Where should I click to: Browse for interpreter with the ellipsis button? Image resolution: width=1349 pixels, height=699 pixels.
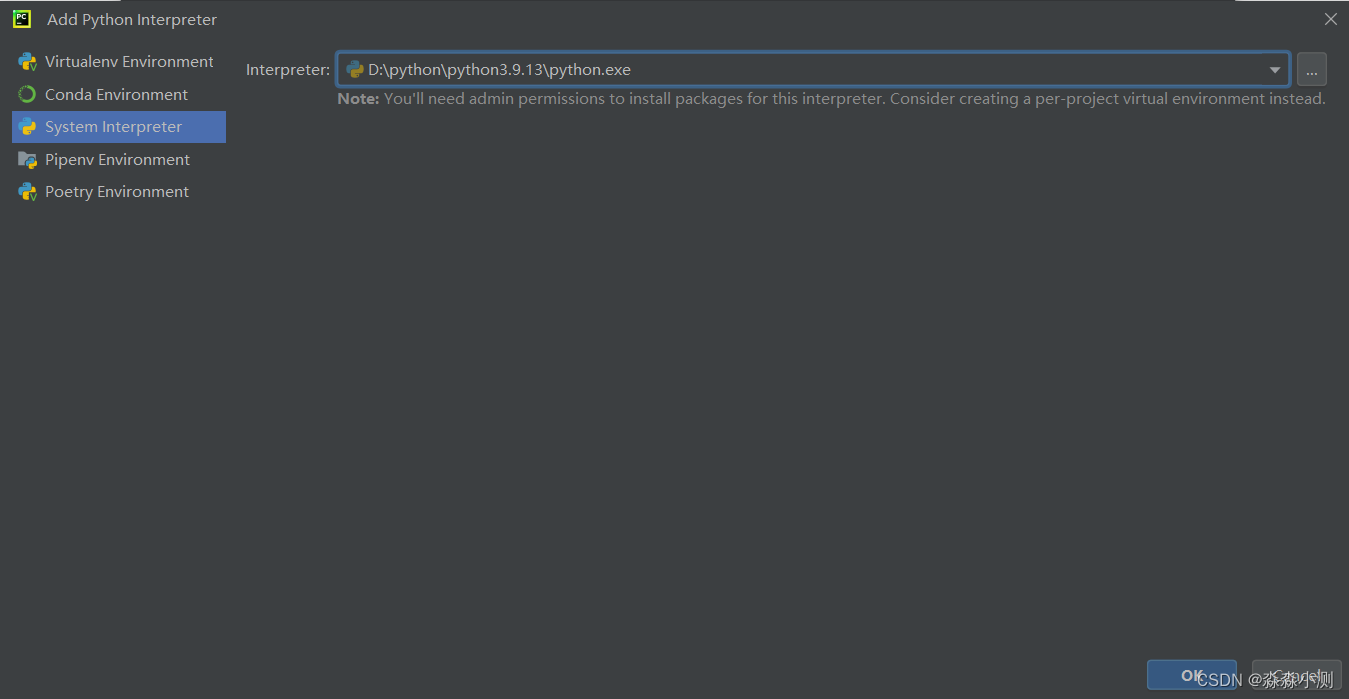(1312, 70)
